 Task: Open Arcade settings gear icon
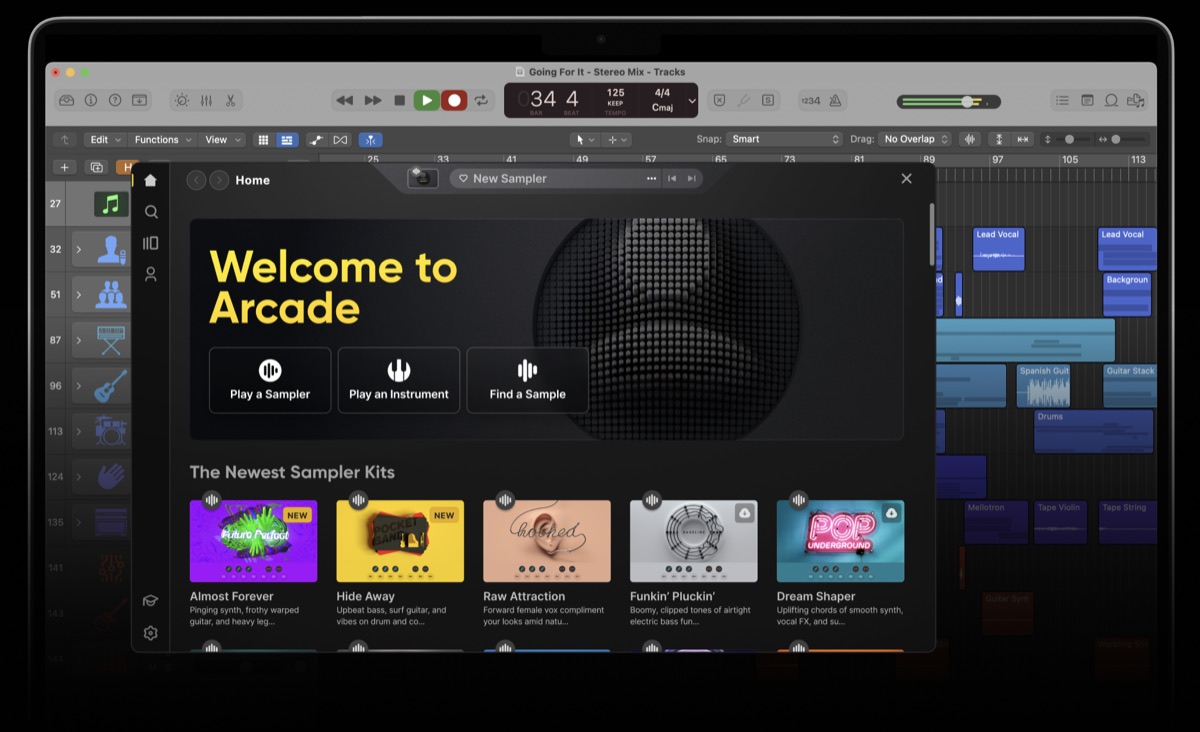point(150,633)
